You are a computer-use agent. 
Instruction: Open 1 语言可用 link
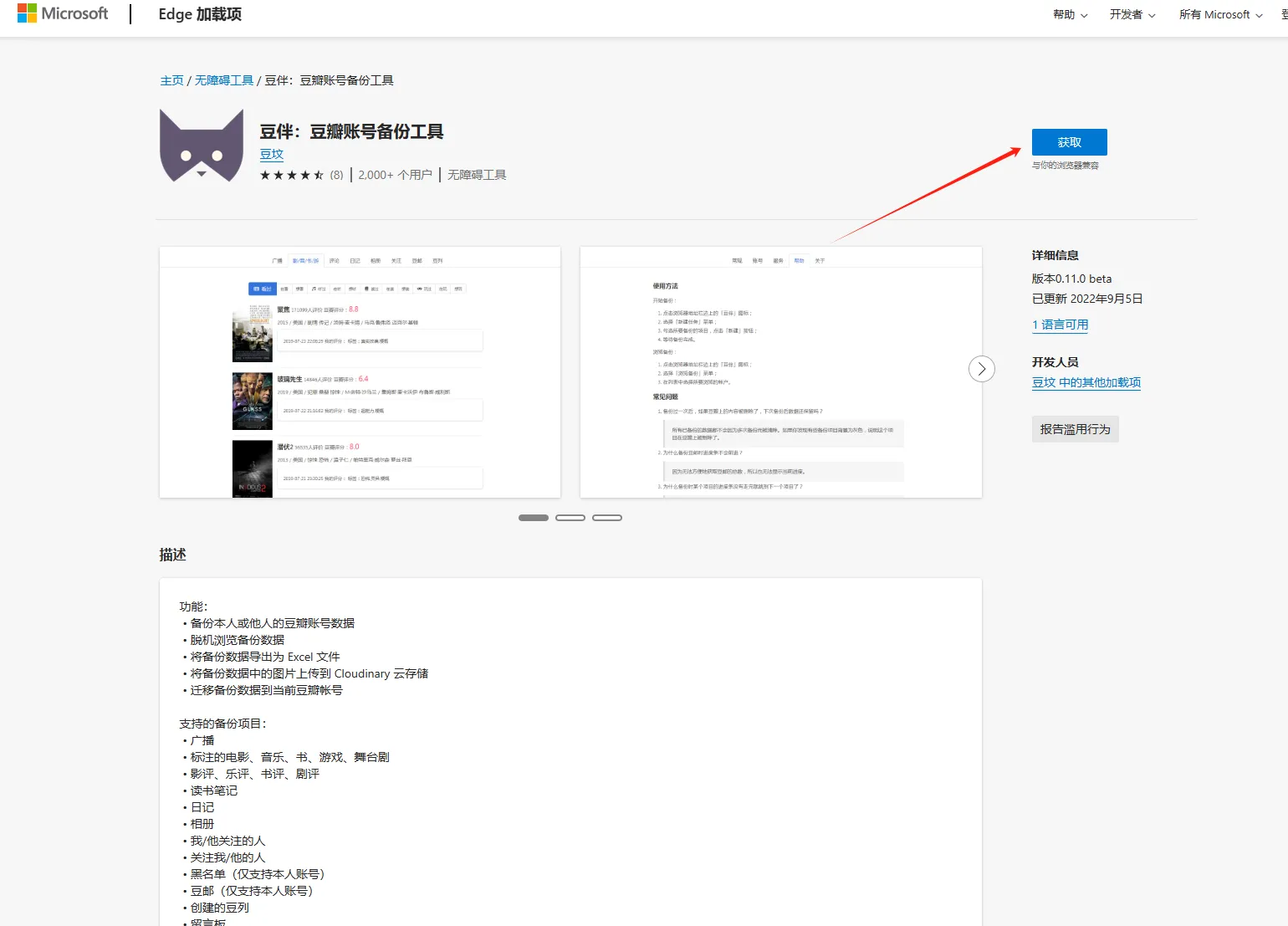coord(1060,325)
